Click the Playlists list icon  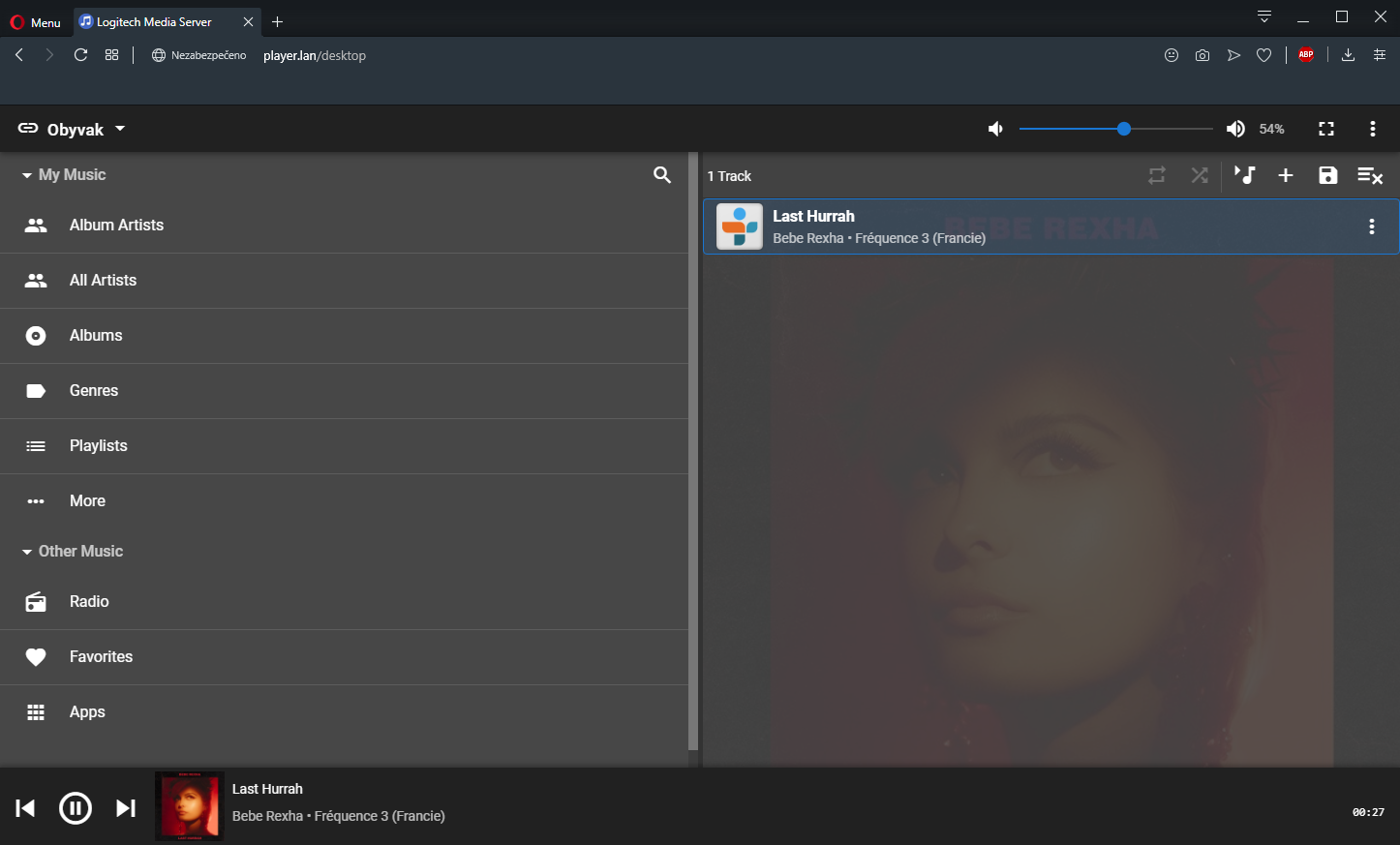(36, 446)
